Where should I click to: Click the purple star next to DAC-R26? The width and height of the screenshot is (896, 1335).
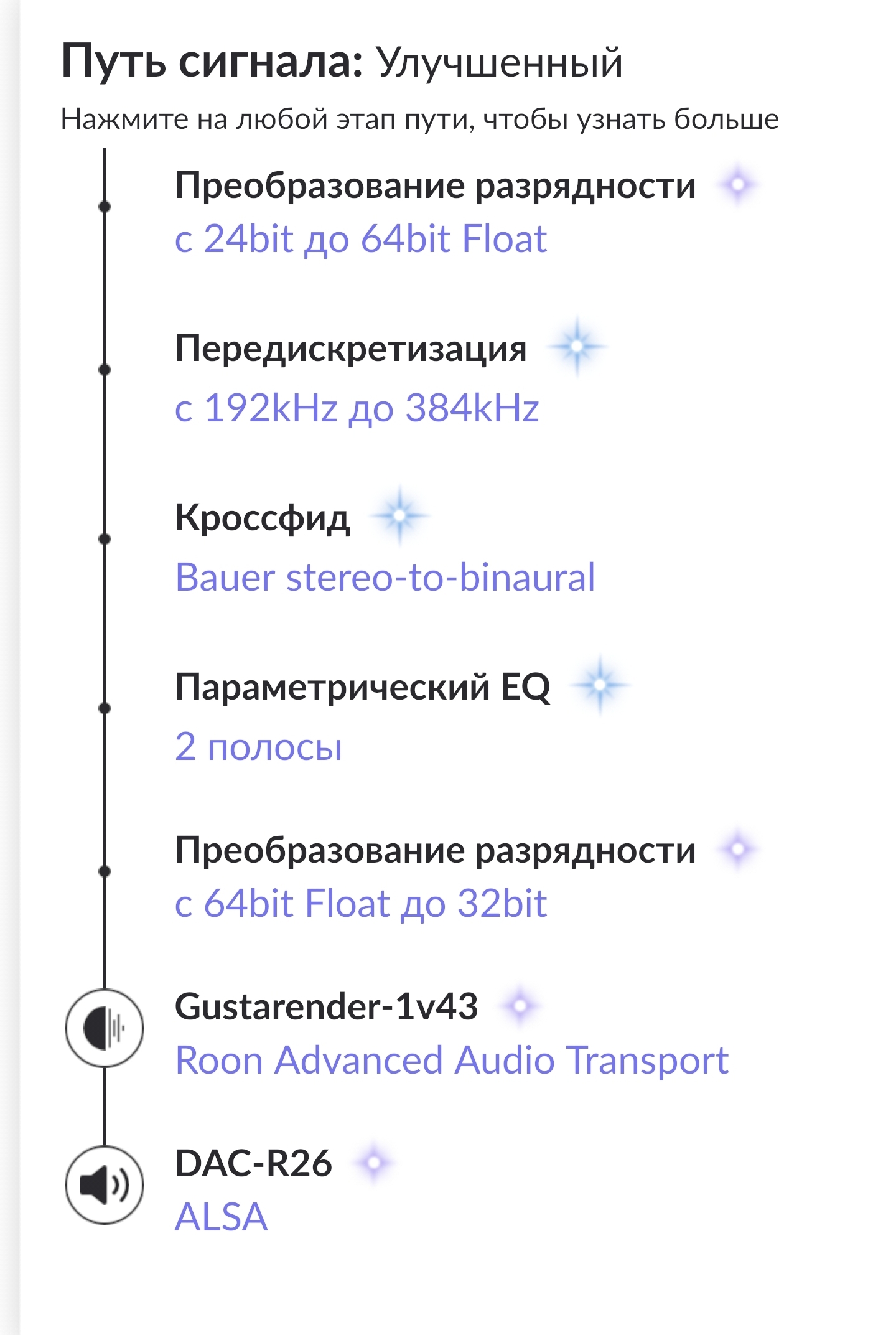(x=374, y=1162)
